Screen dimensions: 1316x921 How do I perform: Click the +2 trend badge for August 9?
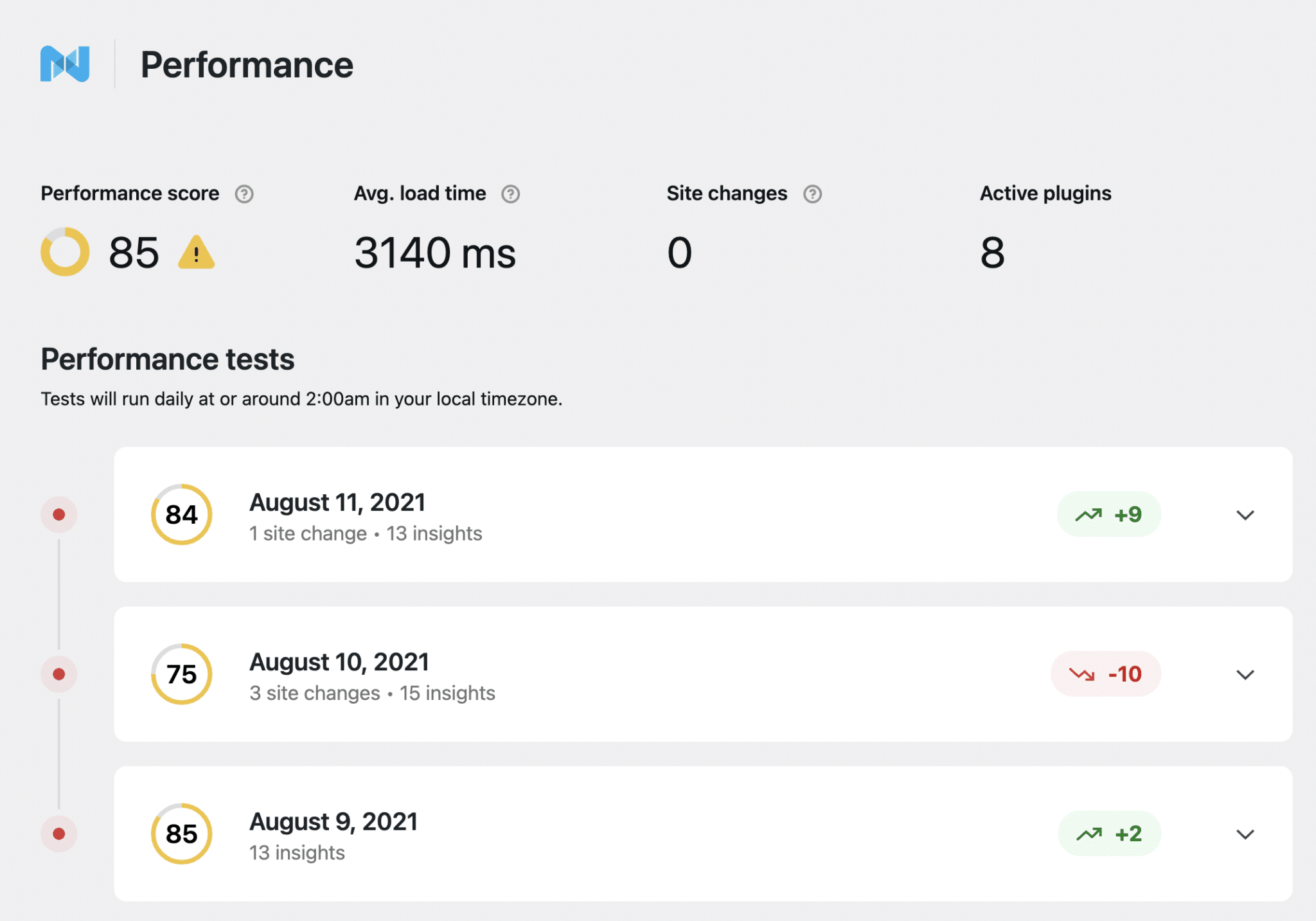point(1110,834)
